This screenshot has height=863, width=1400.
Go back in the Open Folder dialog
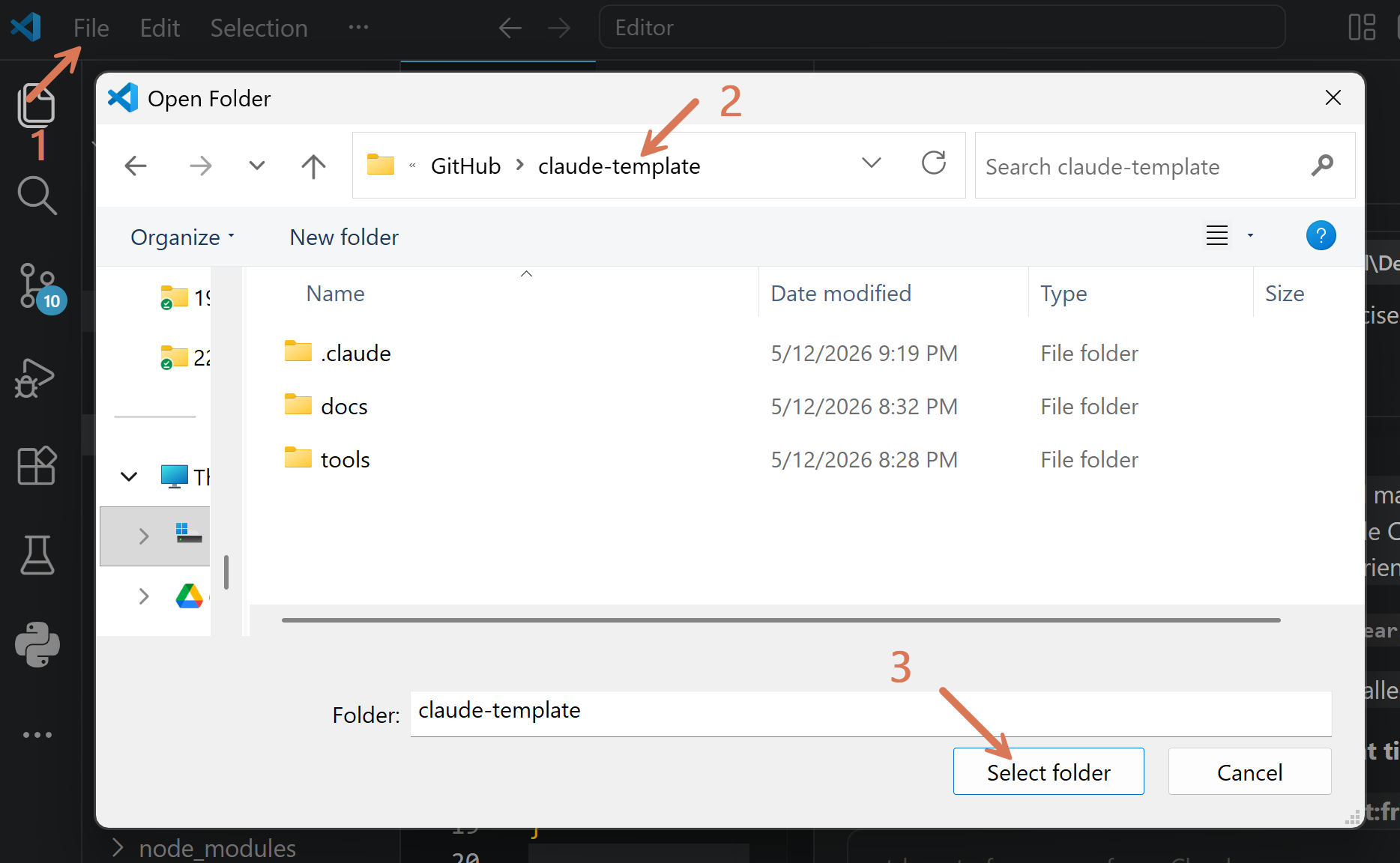(136, 166)
